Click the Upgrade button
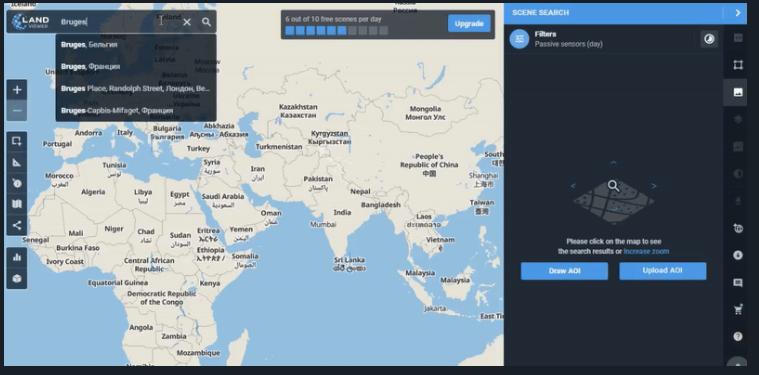 coord(469,24)
